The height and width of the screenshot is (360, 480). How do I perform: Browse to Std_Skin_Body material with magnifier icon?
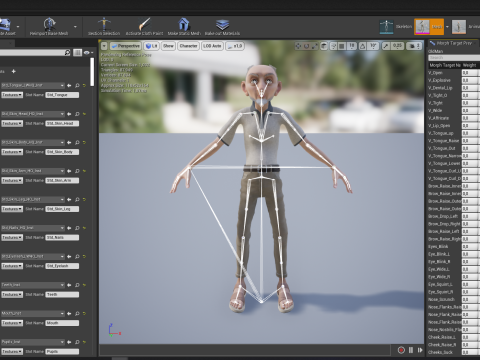(x=77, y=143)
